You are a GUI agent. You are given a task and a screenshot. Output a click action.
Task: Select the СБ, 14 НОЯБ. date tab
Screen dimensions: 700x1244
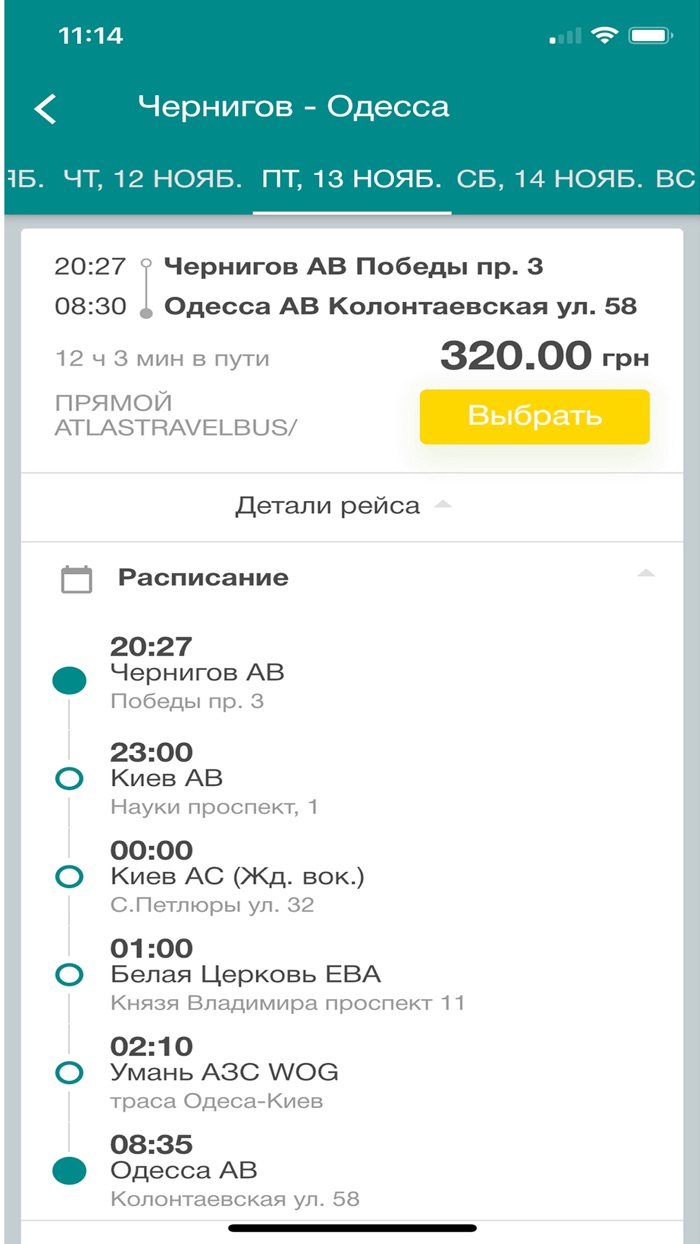coord(551,178)
